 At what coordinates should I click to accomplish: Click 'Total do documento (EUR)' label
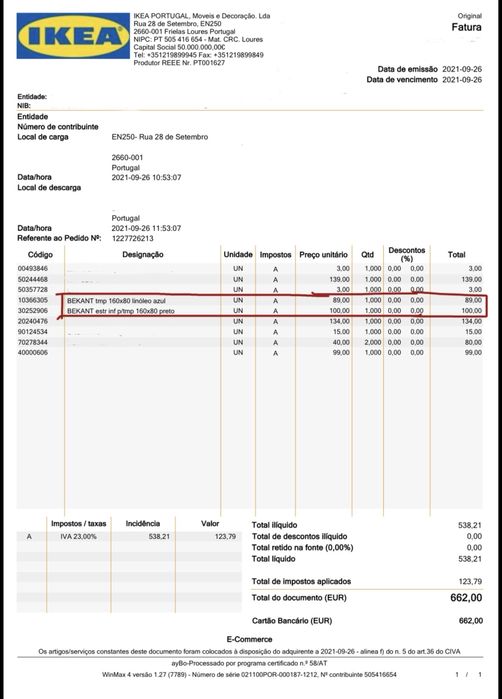coord(299,598)
